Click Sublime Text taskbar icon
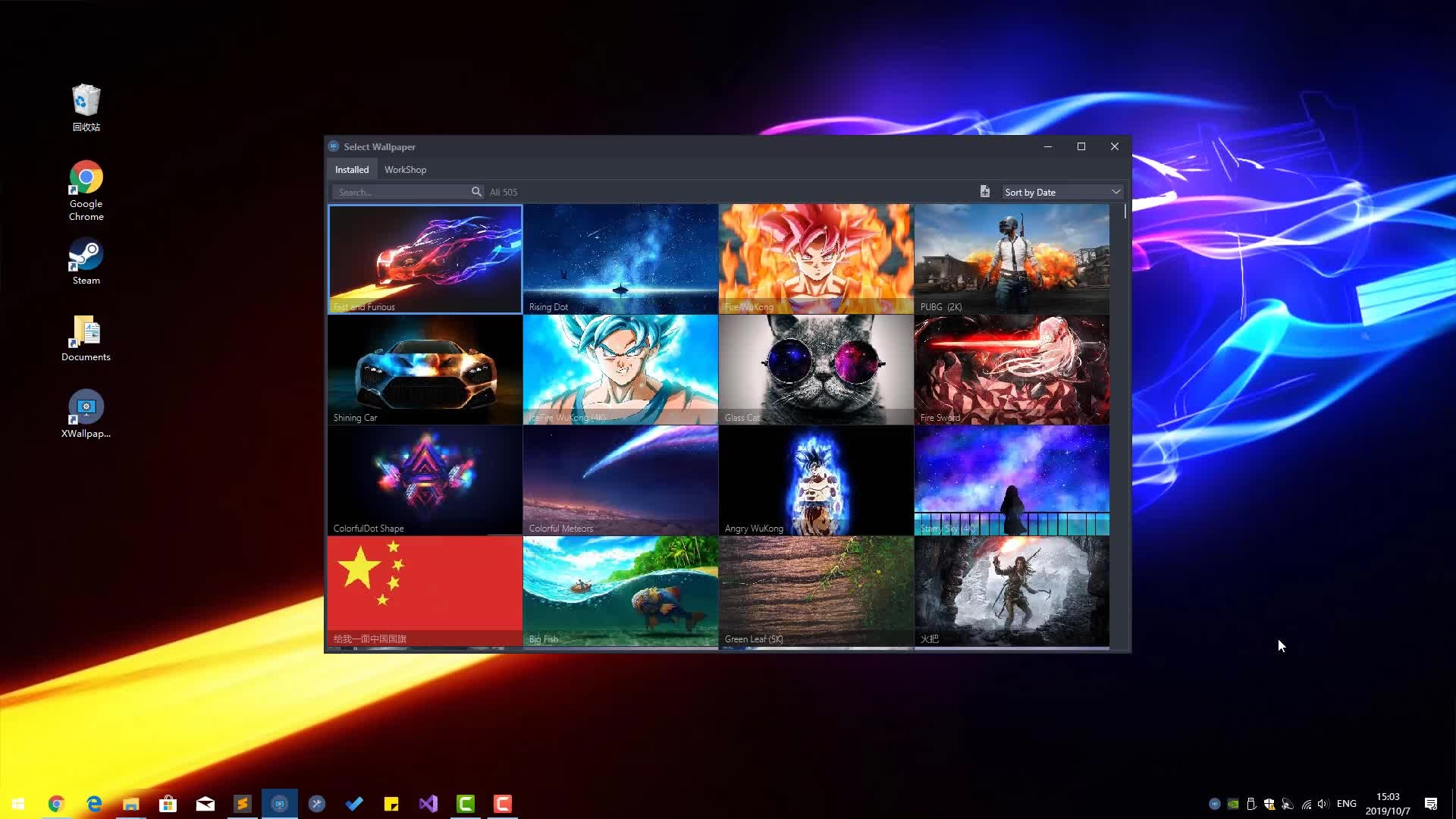Screen dimensions: 1456x819 243,804
